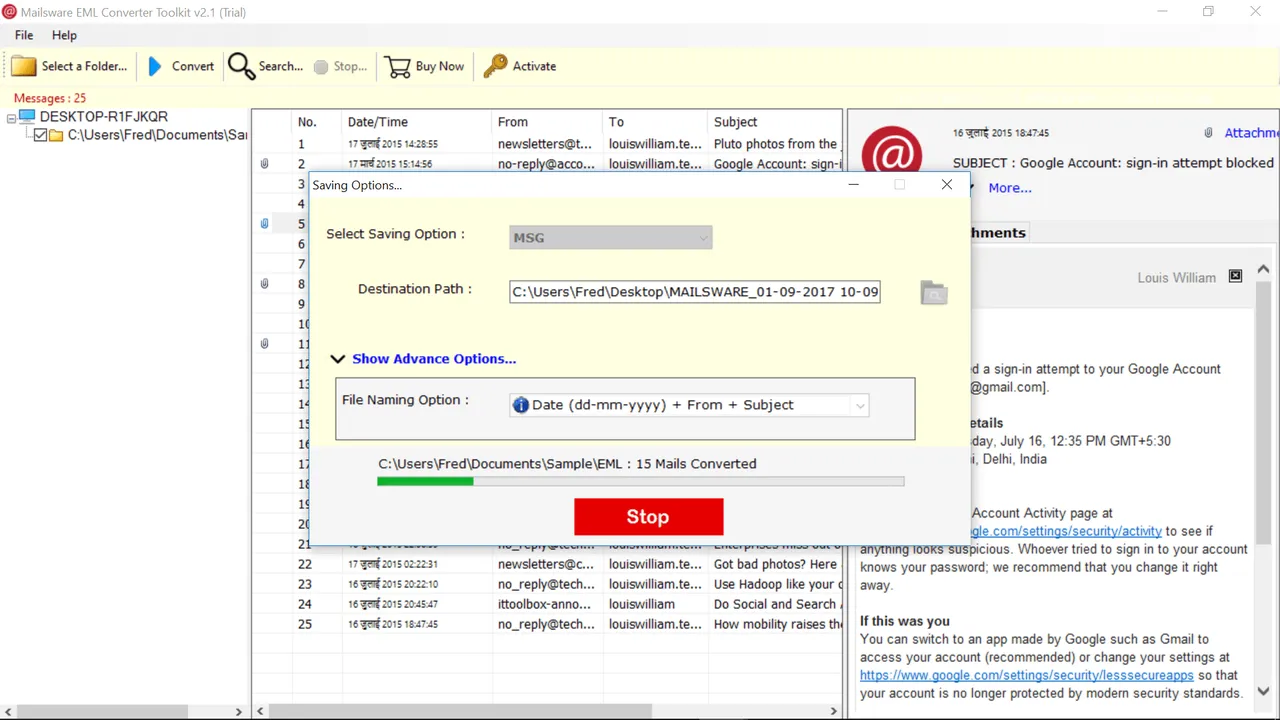Select message row 23 Use Hadoop like your
The height and width of the screenshot is (720, 1280).
[548, 584]
